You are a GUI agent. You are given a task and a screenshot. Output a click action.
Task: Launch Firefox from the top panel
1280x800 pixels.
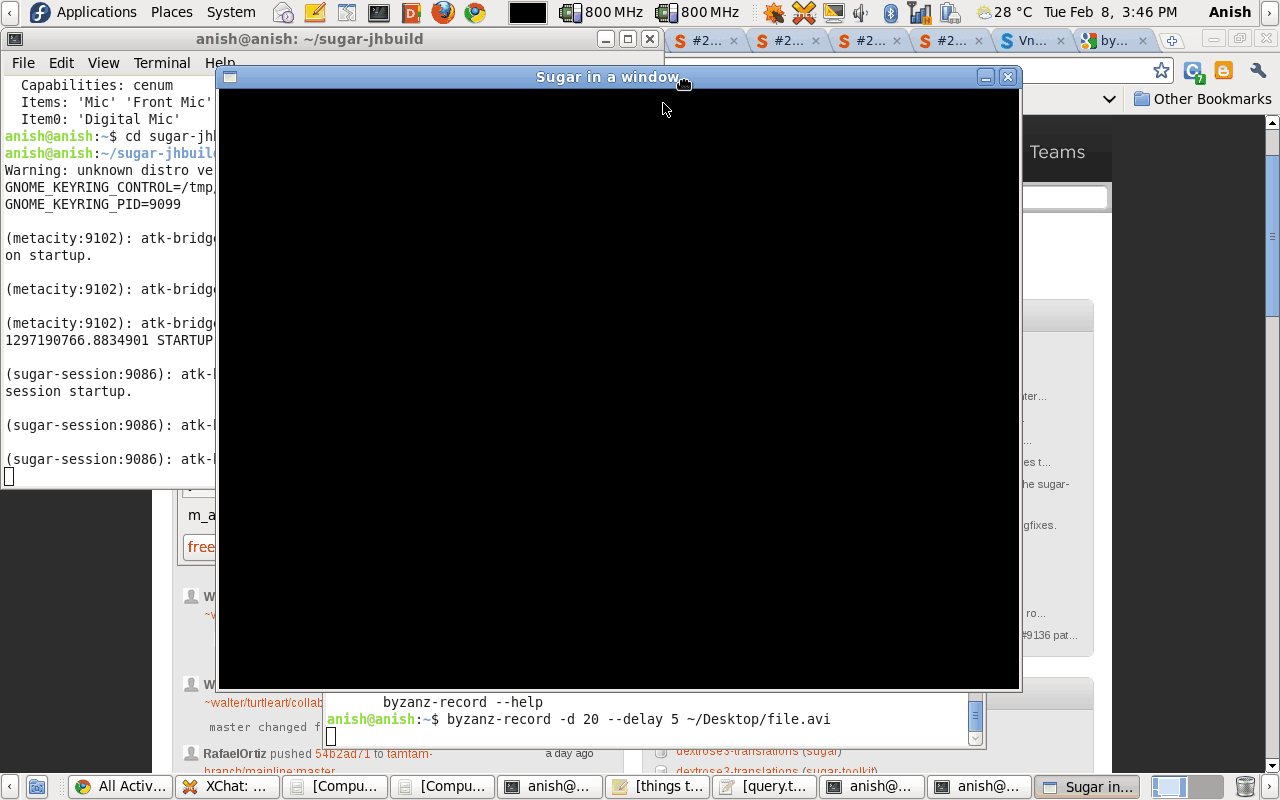click(443, 13)
